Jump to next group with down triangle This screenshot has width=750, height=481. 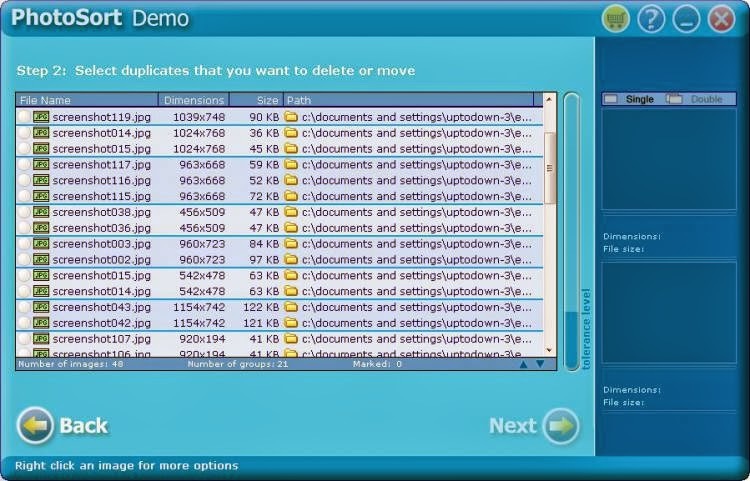(540, 364)
